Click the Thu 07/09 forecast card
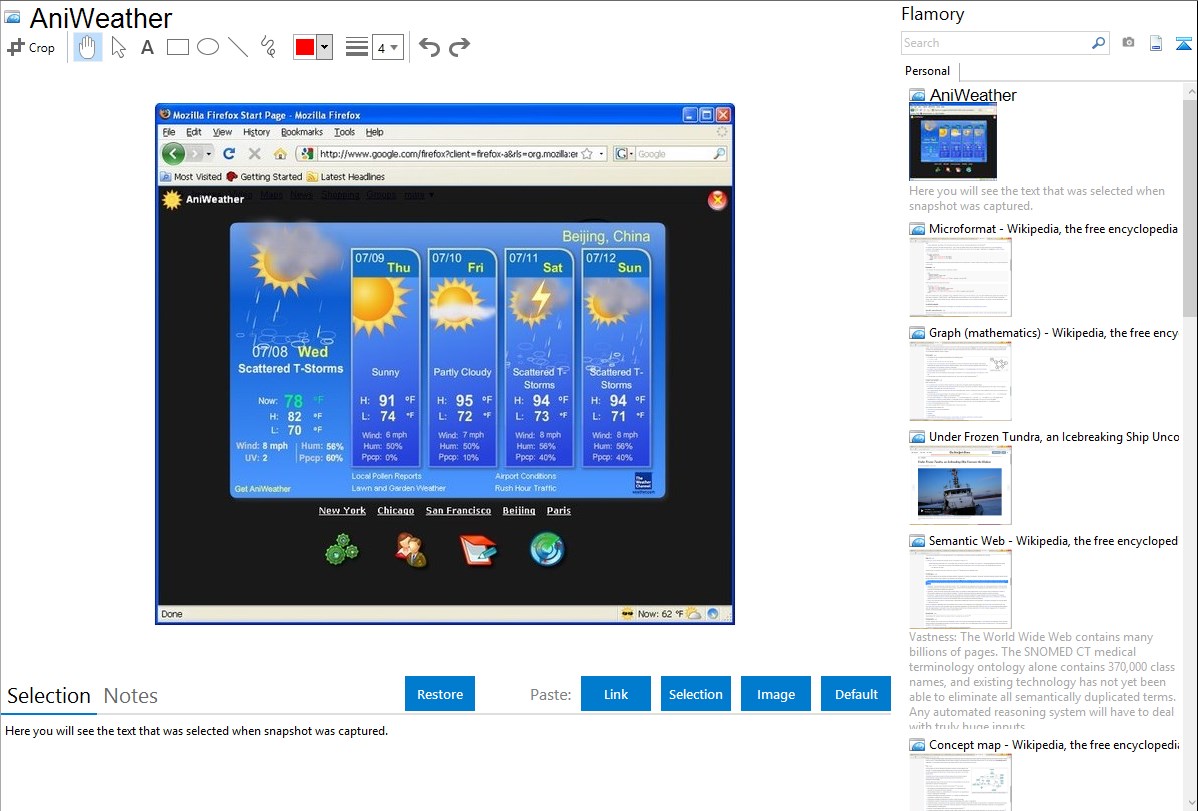This screenshot has width=1198, height=811. pyautogui.click(x=385, y=357)
